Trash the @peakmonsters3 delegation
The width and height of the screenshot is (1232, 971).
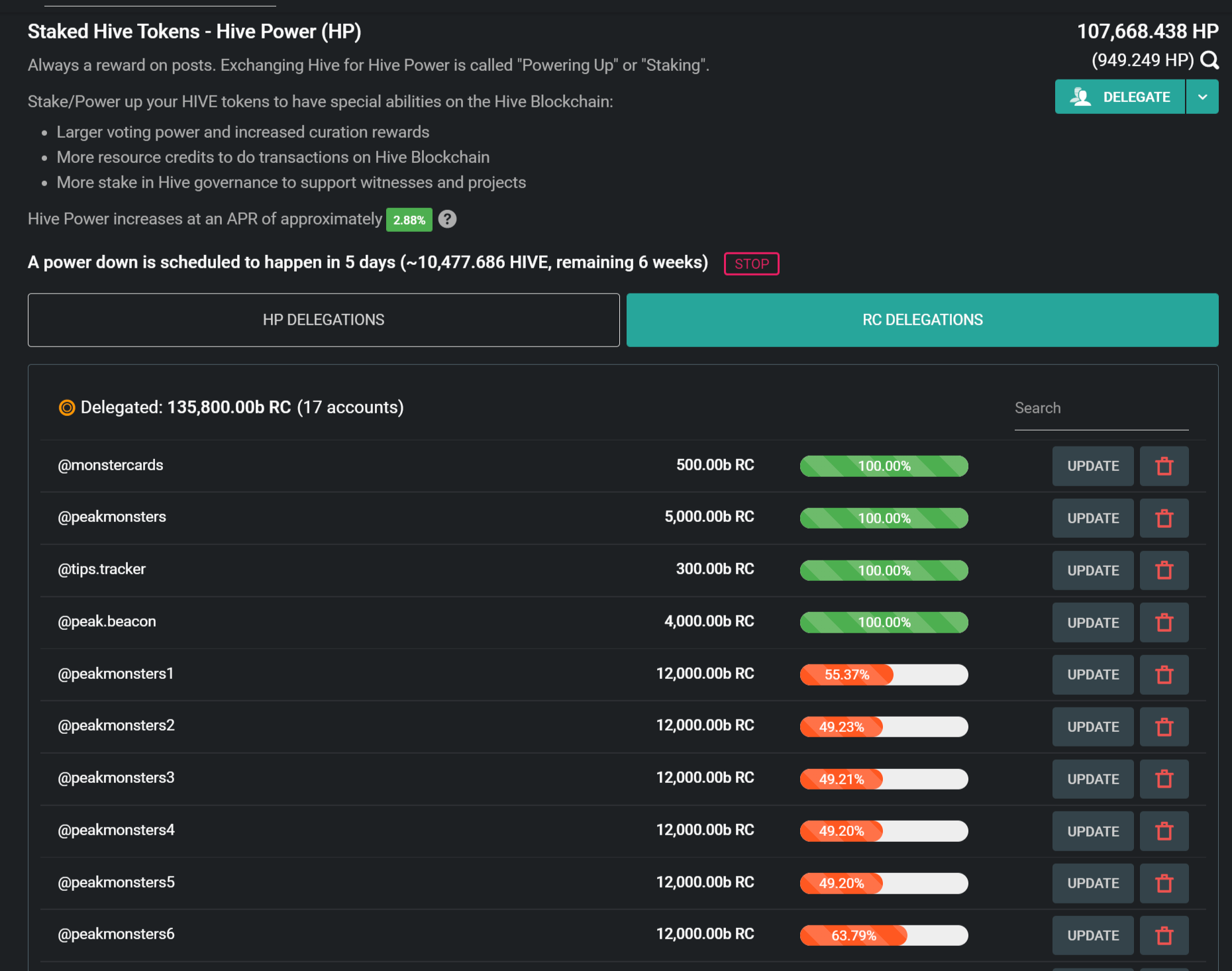tap(1164, 779)
